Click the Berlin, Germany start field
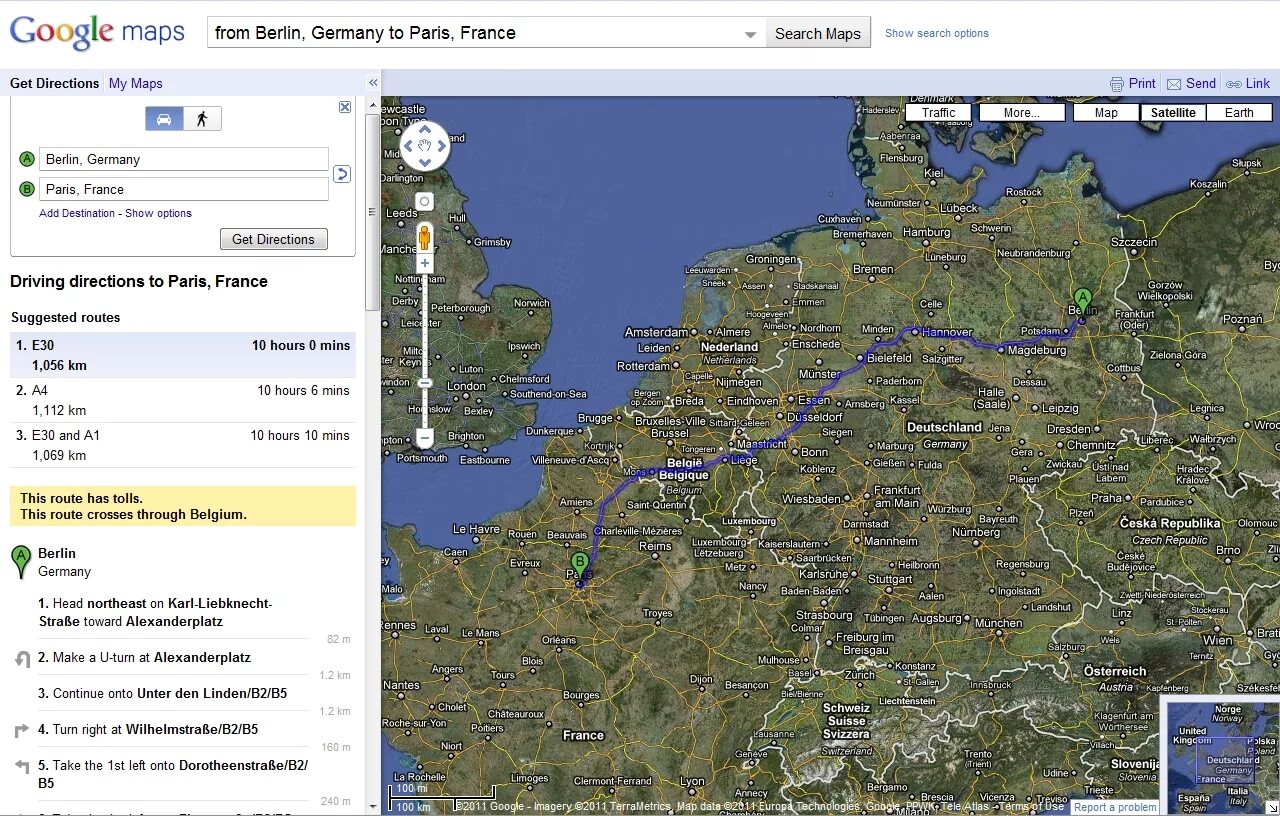Viewport: 1280px width, 816px height. coord(184,159)
